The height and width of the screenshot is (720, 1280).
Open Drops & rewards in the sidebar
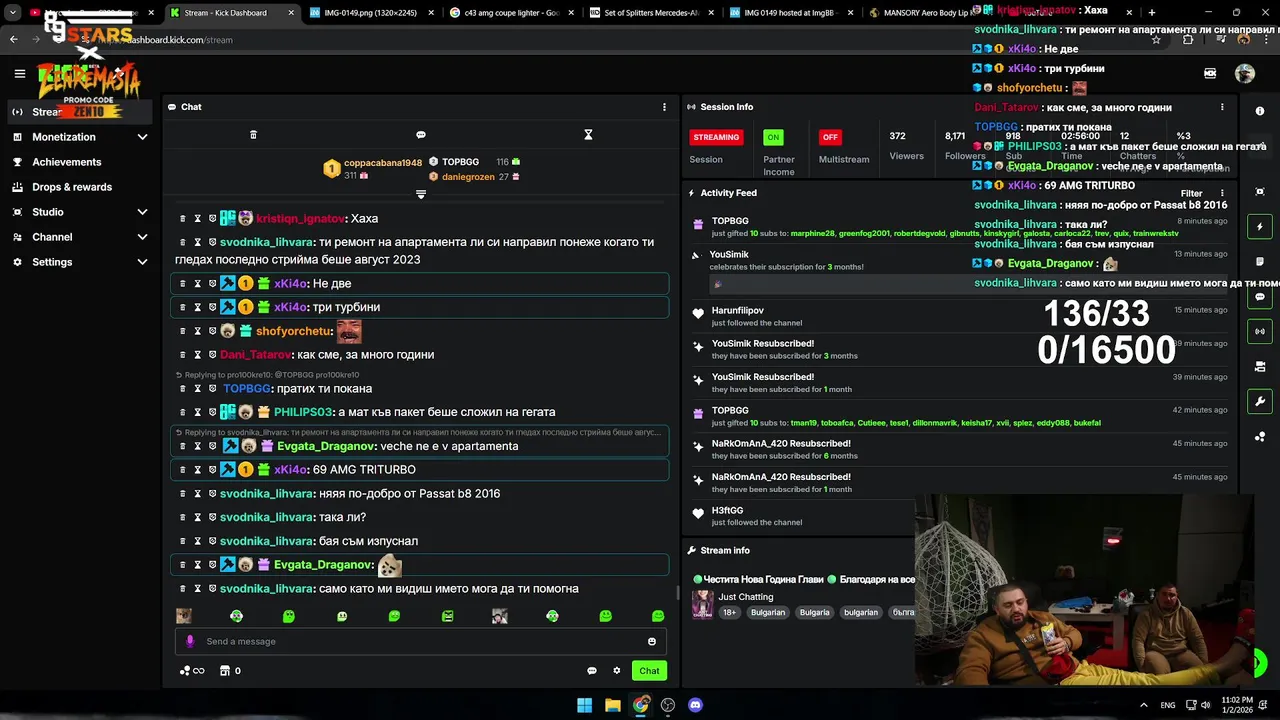point(80,187)
